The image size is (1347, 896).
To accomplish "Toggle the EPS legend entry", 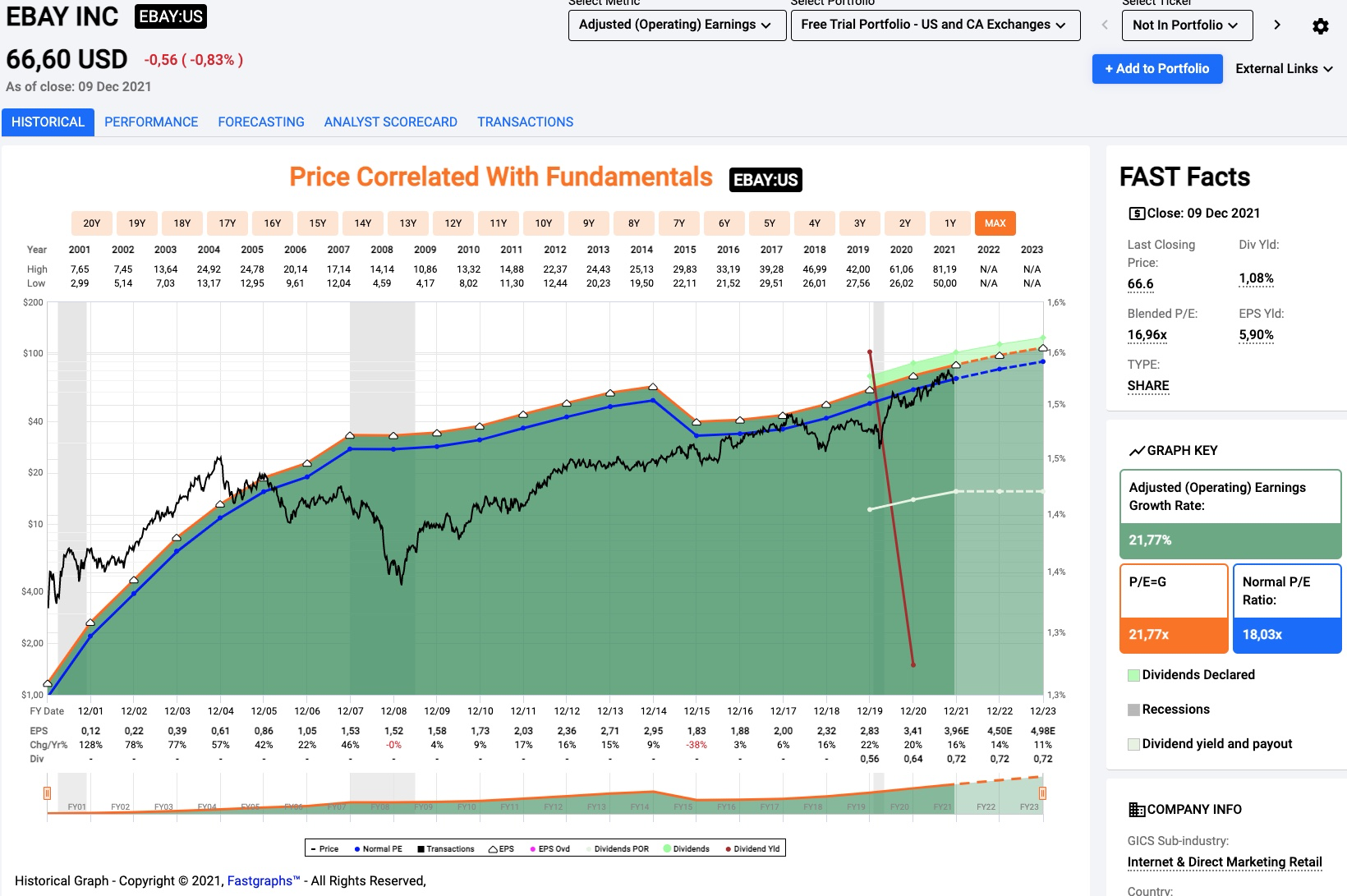I will 502,848.
